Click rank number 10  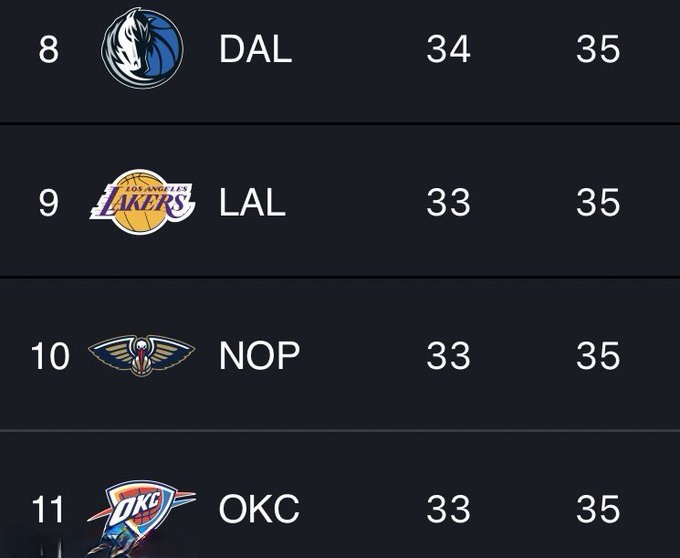click(x=50, y=357)
